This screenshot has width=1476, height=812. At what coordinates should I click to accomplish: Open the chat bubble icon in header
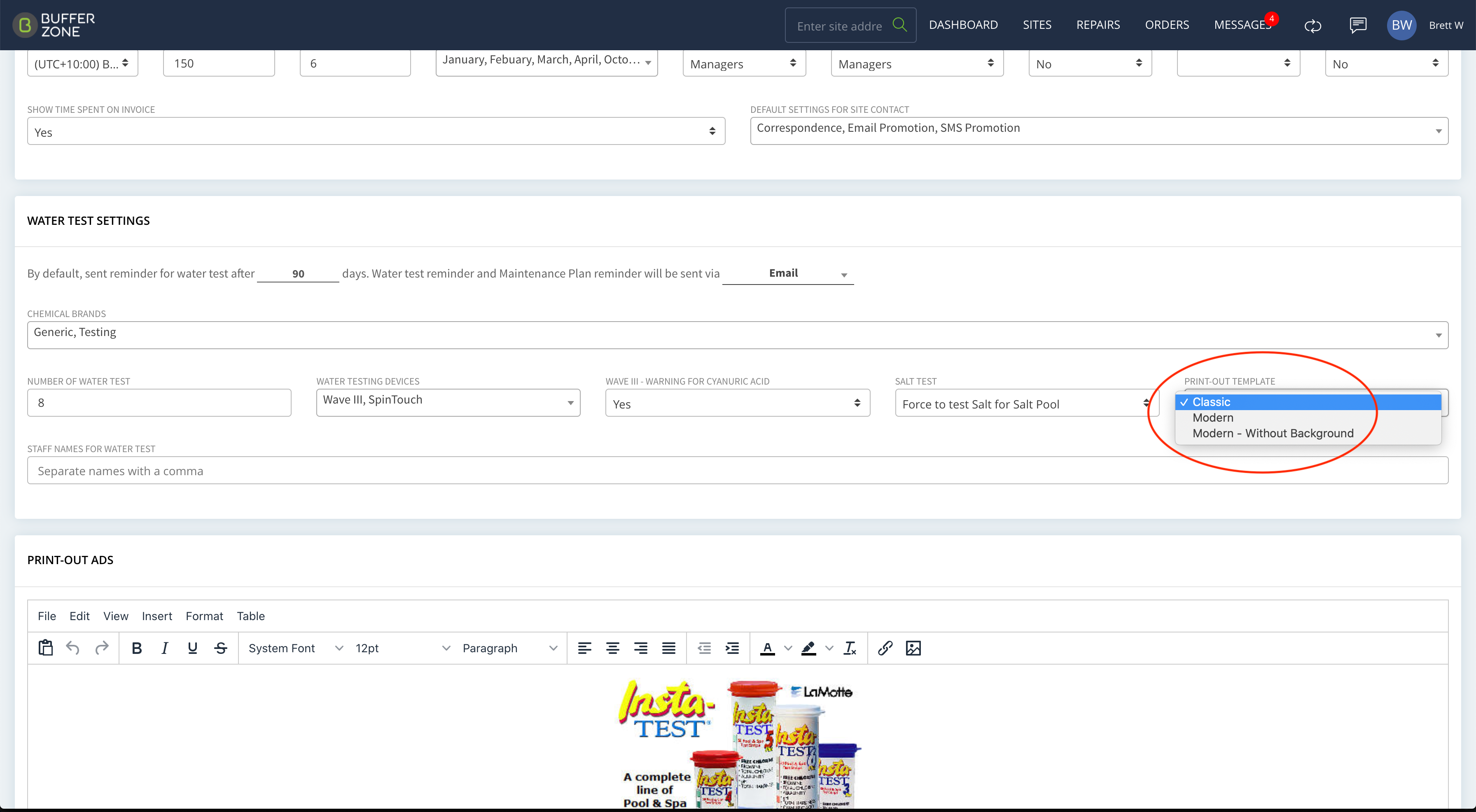click(1358, 25)
